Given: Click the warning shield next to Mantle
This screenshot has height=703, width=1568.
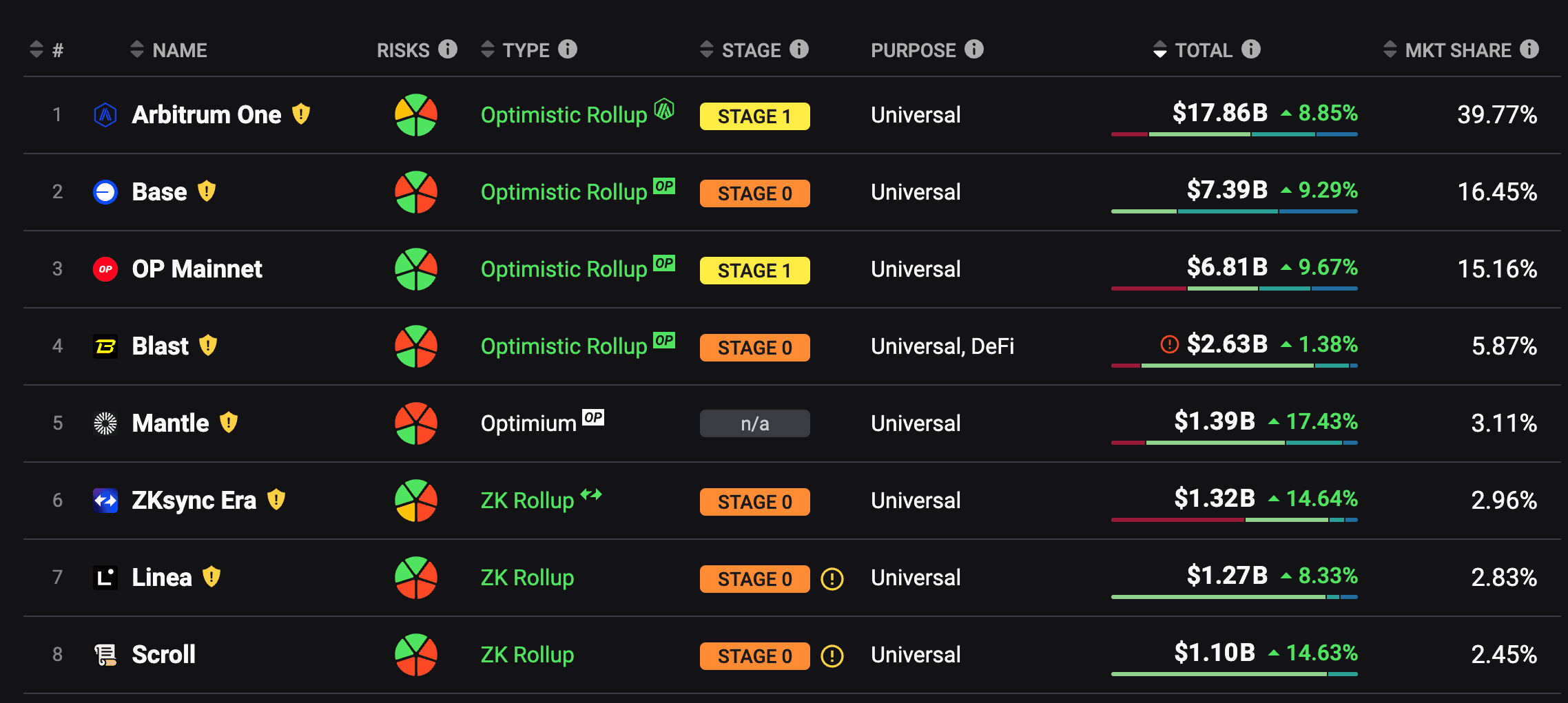Looking at the screenshot, I should (x=229, y=422).
